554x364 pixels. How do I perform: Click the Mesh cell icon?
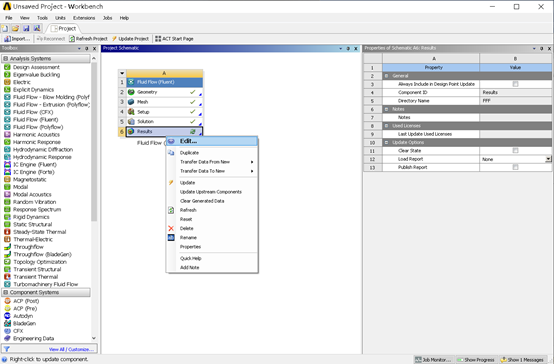pyautogui.click(x=131, y=102)
